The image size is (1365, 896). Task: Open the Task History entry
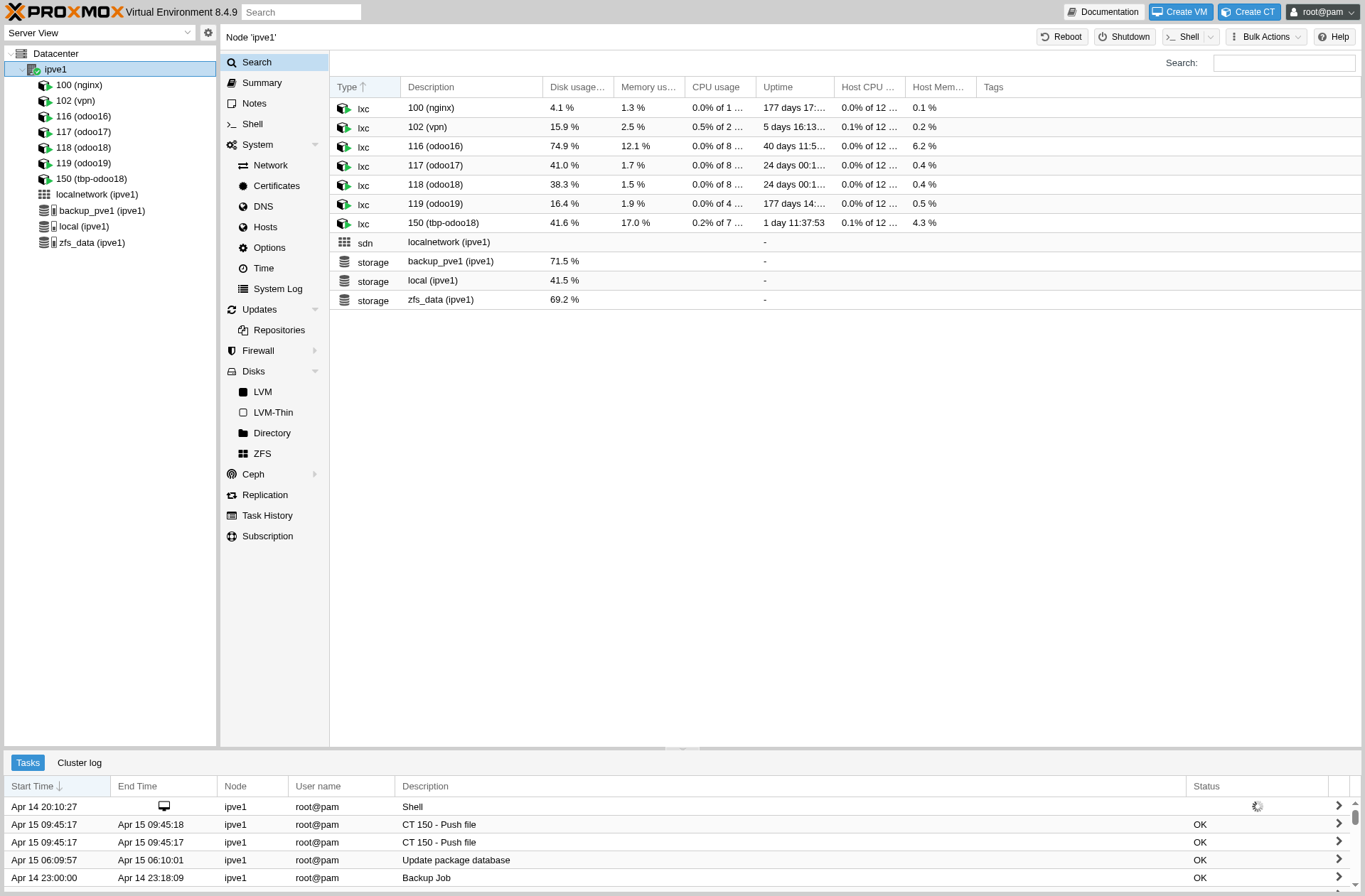click(x=267, y=516)
